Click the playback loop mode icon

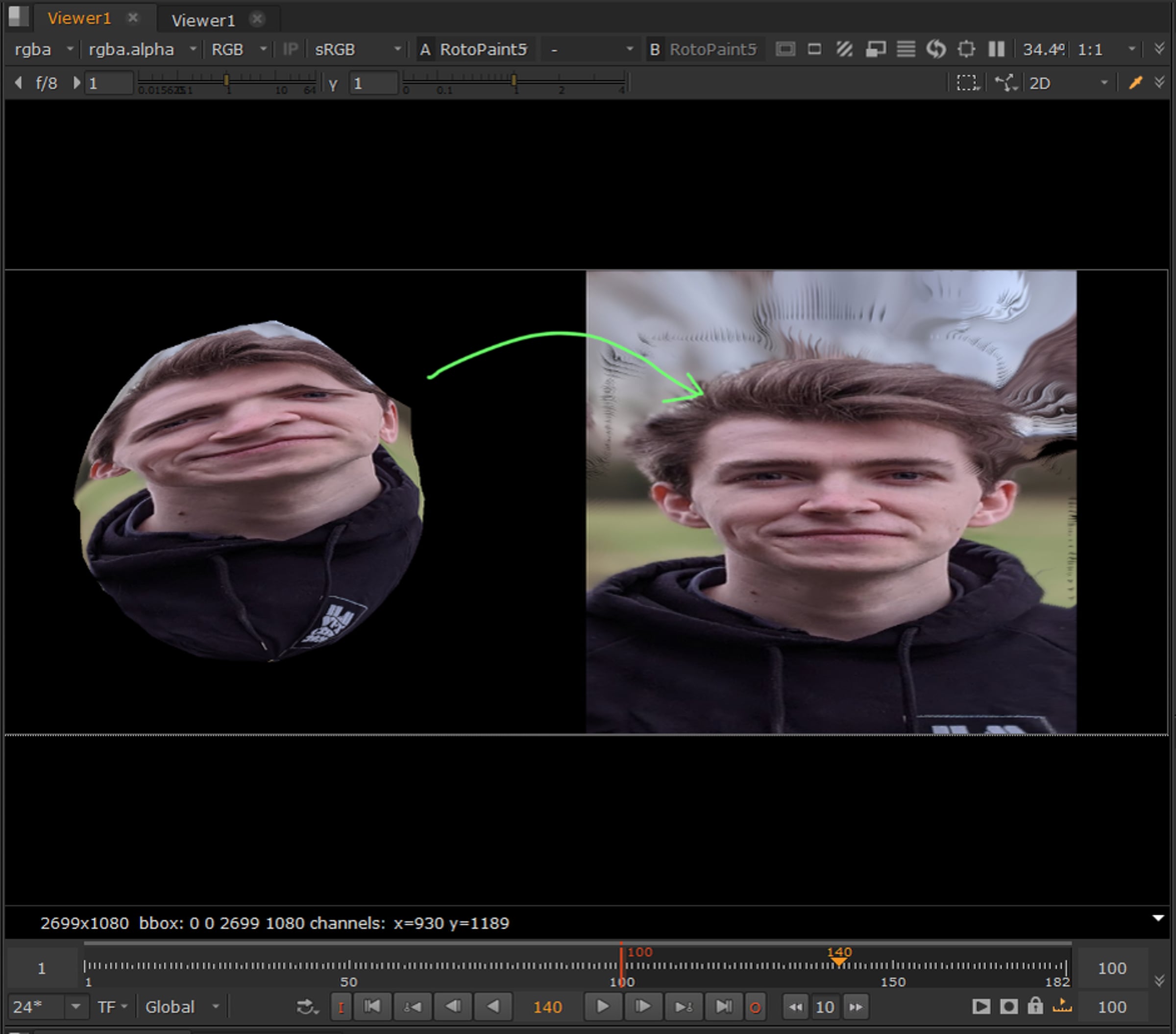pos(307,1007)
